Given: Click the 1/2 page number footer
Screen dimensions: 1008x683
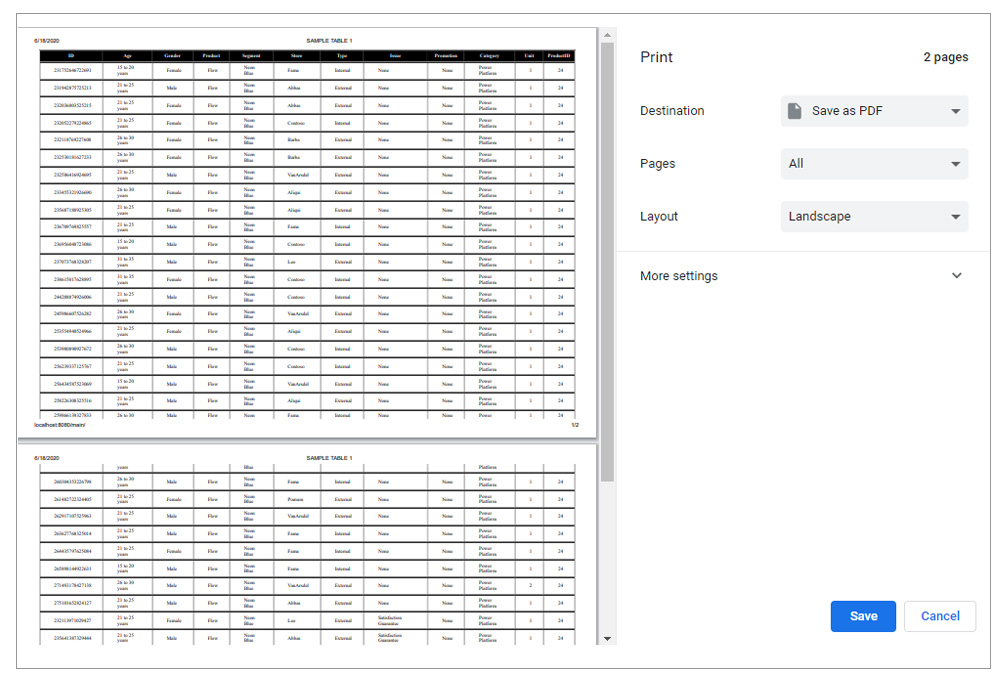Looking at the screenshot, I should pos(575,424).
